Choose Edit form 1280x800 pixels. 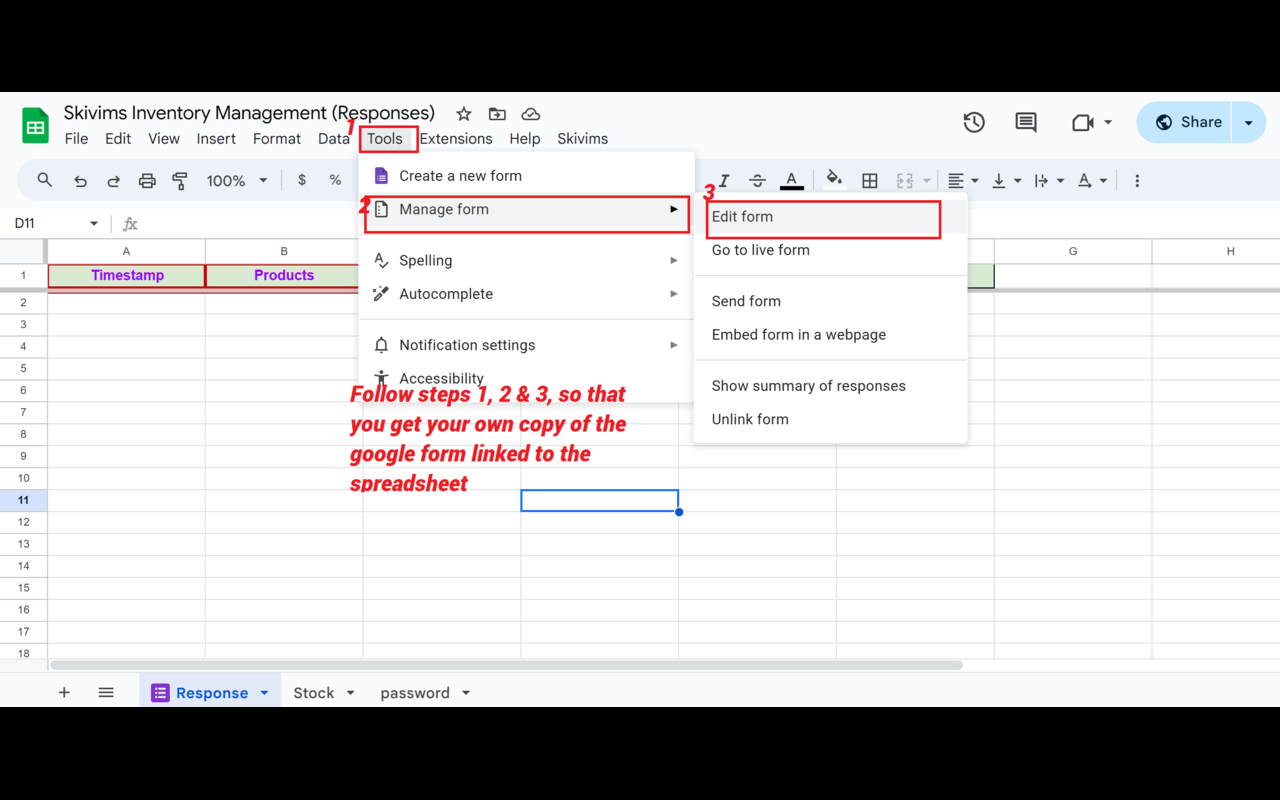pos(830,217)
